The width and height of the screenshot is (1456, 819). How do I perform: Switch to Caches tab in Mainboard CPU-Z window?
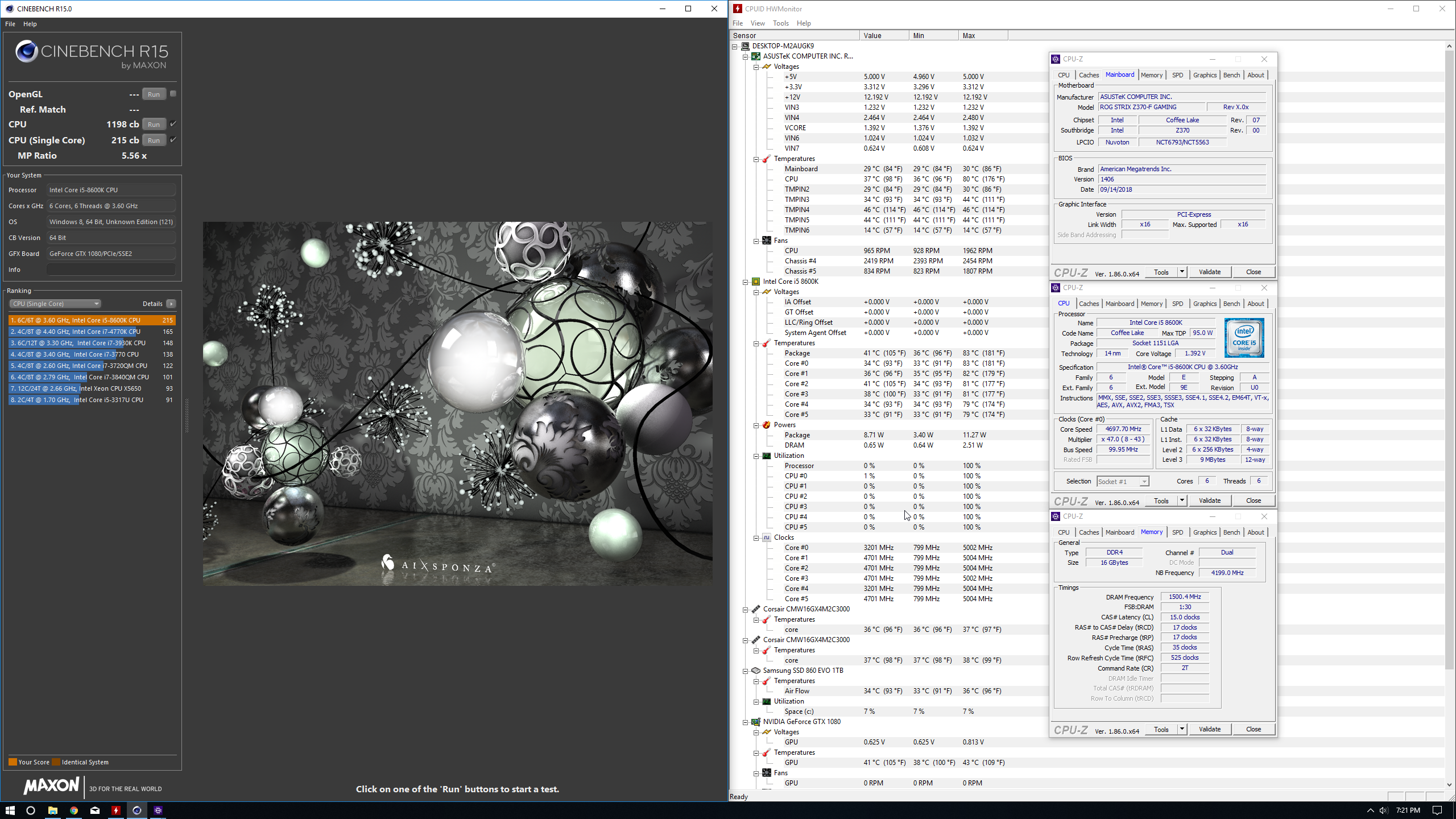1089,75
